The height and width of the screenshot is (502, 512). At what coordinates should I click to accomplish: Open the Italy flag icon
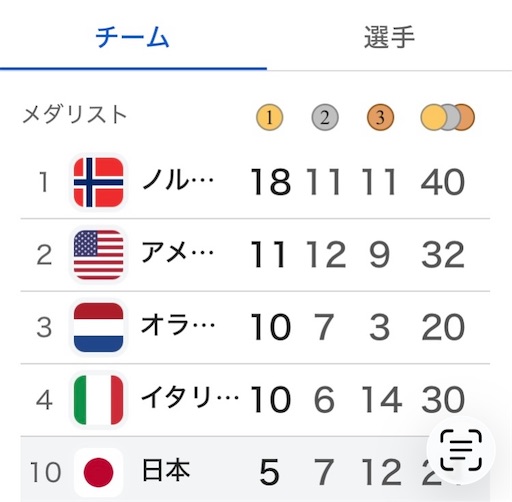pos(98,400)
